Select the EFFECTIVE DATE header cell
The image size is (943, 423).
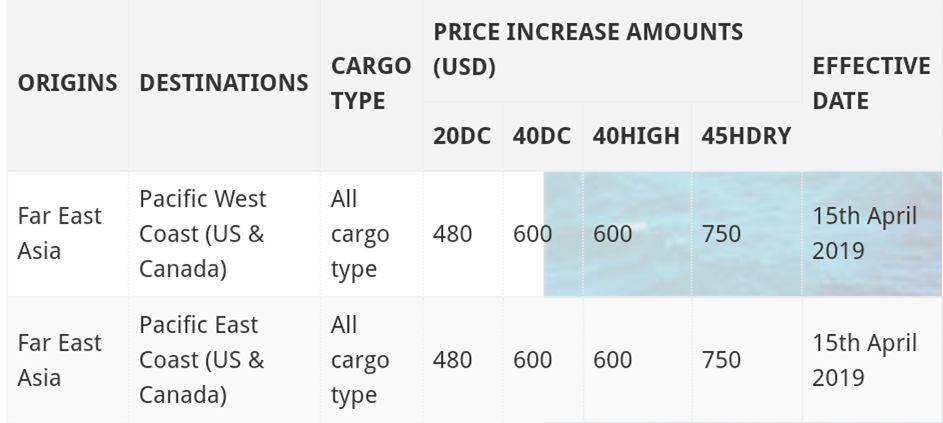point(871,83)
